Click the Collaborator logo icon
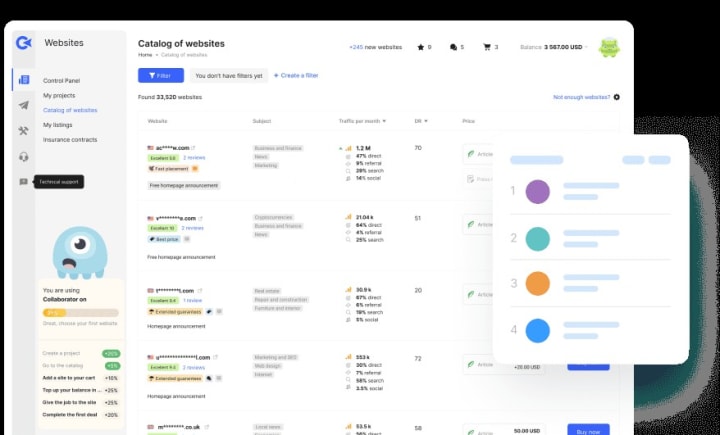The height and width of the screenshot is (435, 720). point(24,43)
